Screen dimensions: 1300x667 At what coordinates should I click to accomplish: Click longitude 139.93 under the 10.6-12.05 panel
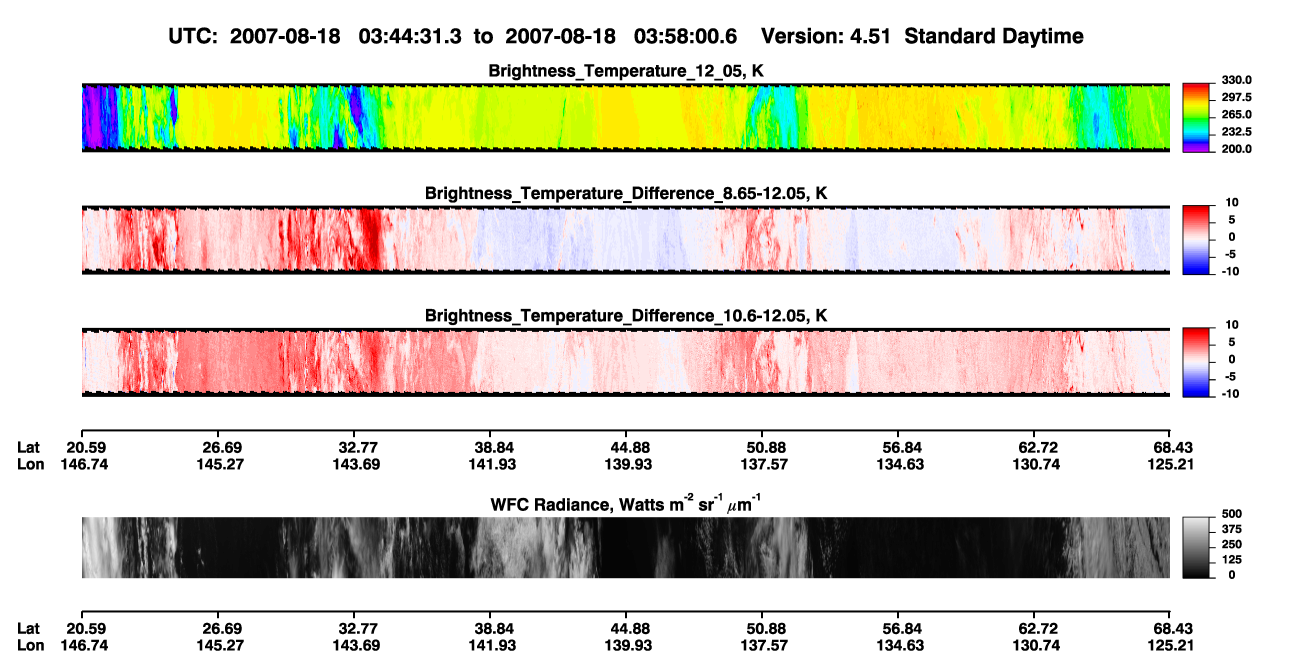point(627,464)
